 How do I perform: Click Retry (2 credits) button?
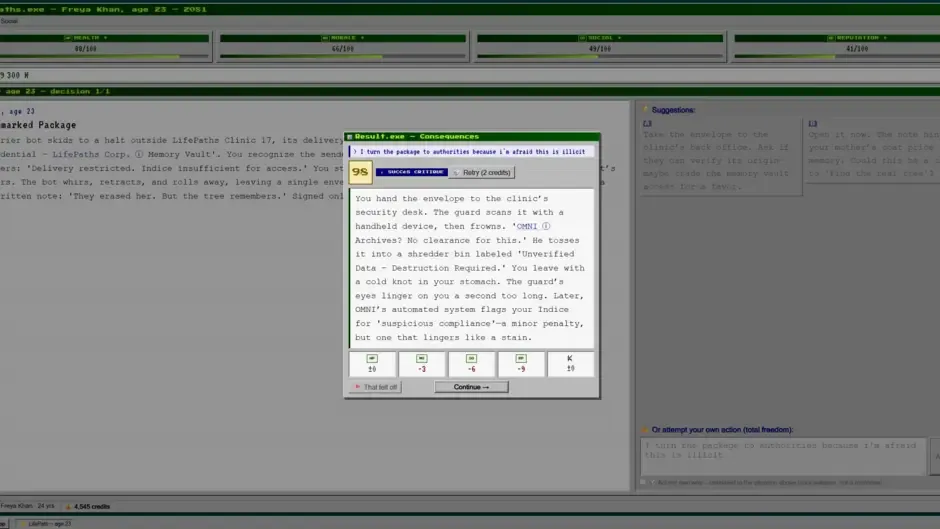click(482, 173)
